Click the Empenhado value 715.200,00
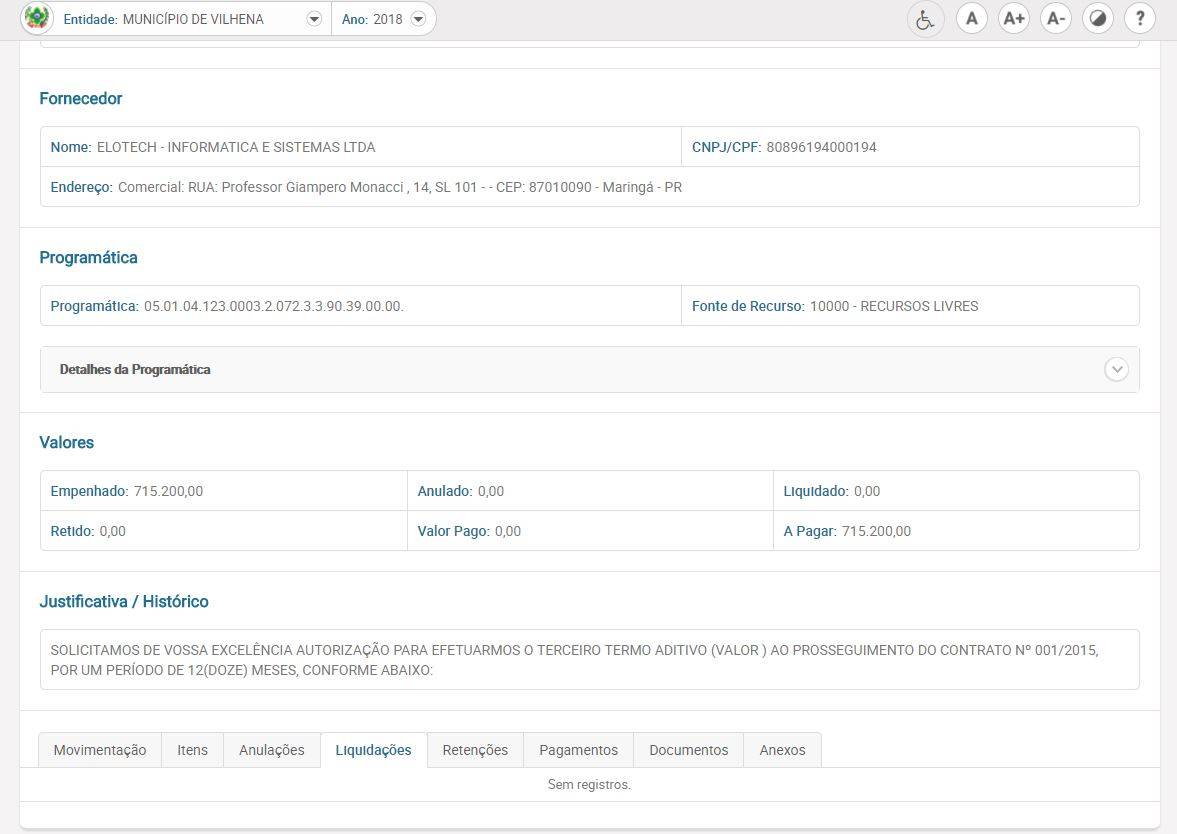Viewport: 1177px width, 834px height. (168, 491)
